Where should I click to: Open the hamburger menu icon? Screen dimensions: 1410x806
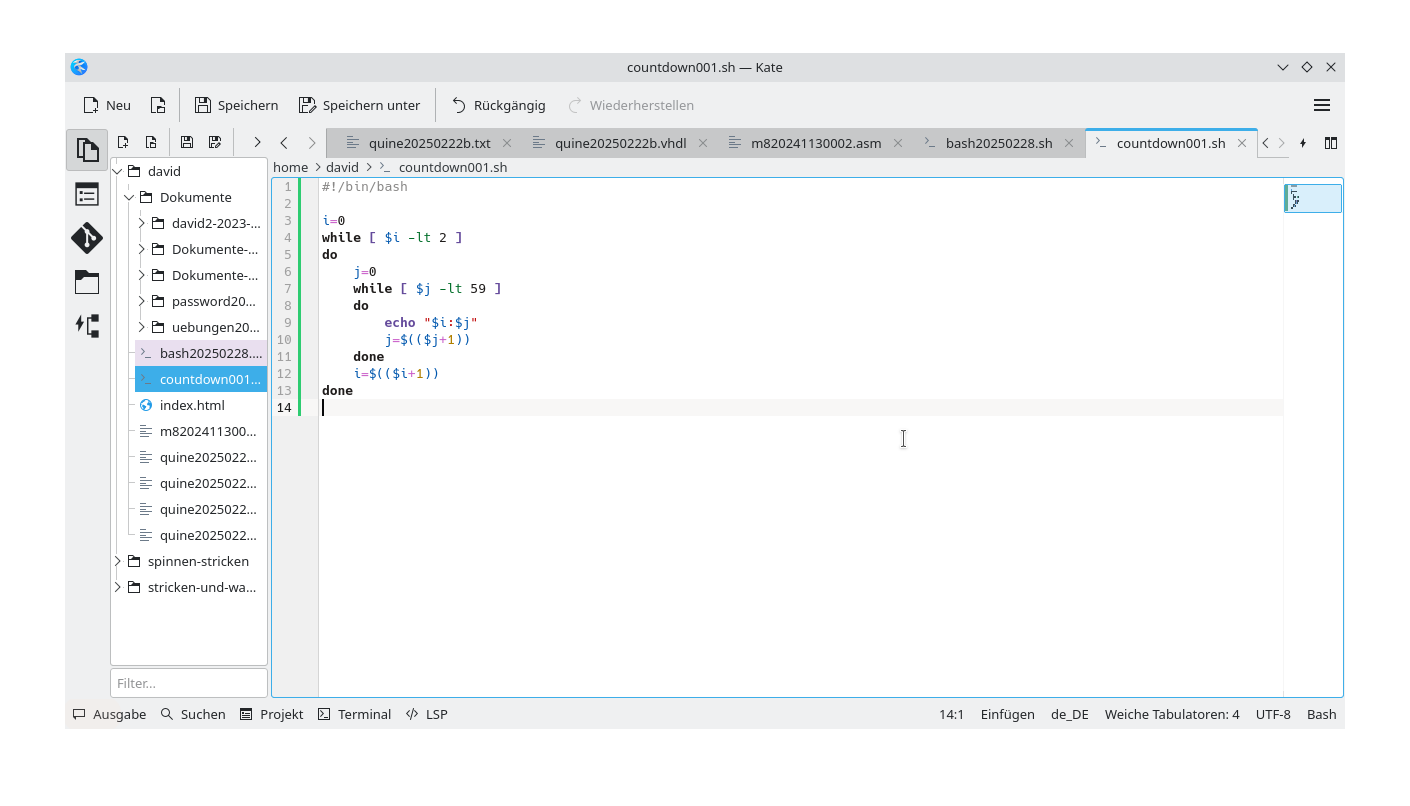pyautogui.click(x=1321, y=105)
